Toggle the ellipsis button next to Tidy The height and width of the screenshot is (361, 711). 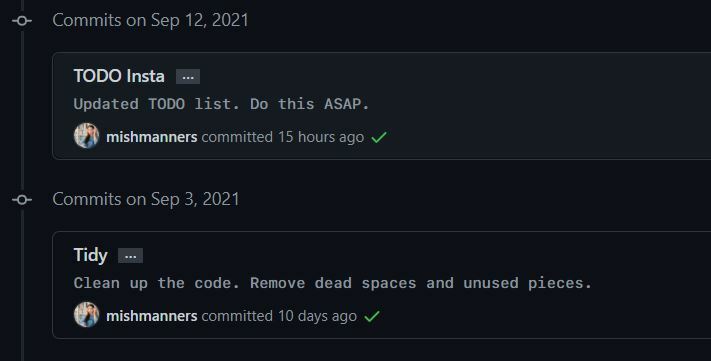tap(131, 256)
